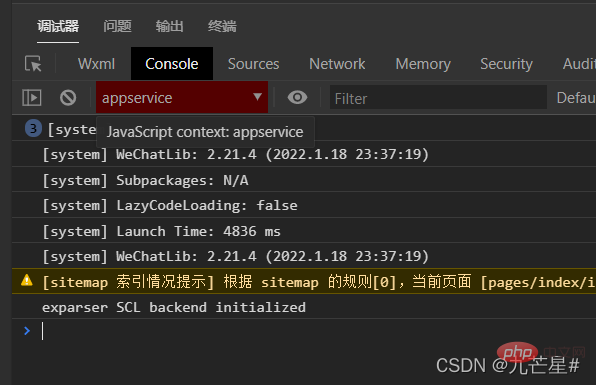Screen dimensions: 596x385
Task: Open the Sources tab
Action: pos(254,64)
